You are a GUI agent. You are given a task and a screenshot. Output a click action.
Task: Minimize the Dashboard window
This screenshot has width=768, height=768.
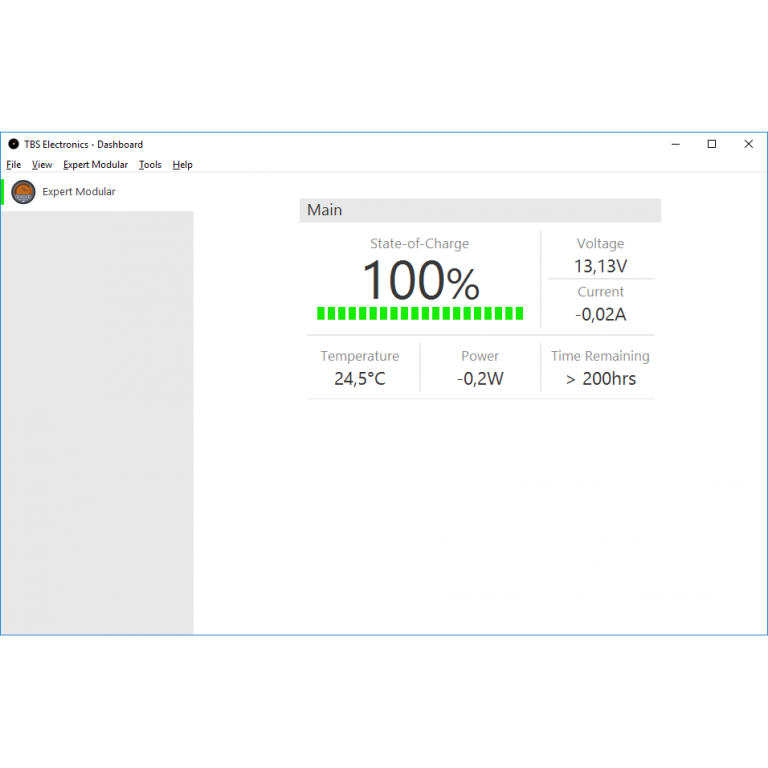coord(675,144)
